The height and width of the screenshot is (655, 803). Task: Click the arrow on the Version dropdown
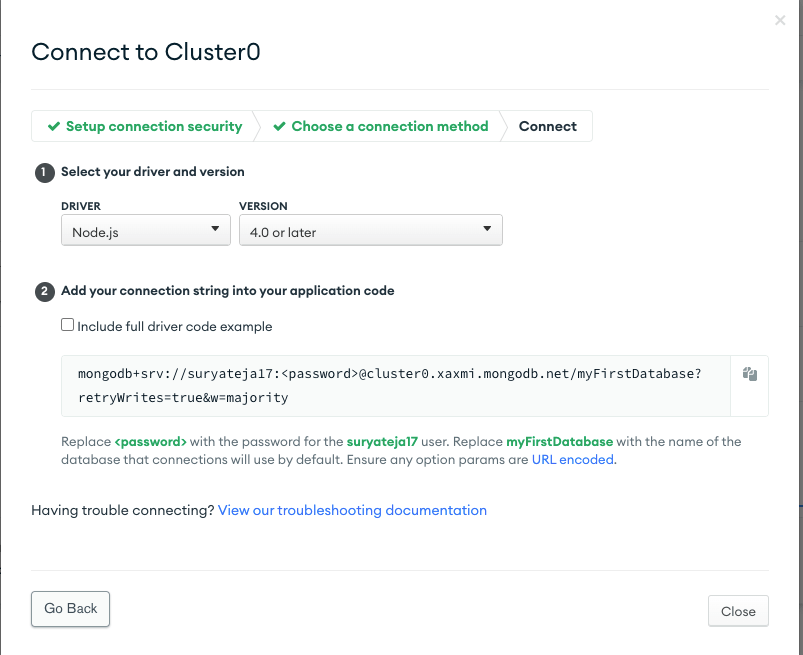pyautogui.click(x=487, y=229)
